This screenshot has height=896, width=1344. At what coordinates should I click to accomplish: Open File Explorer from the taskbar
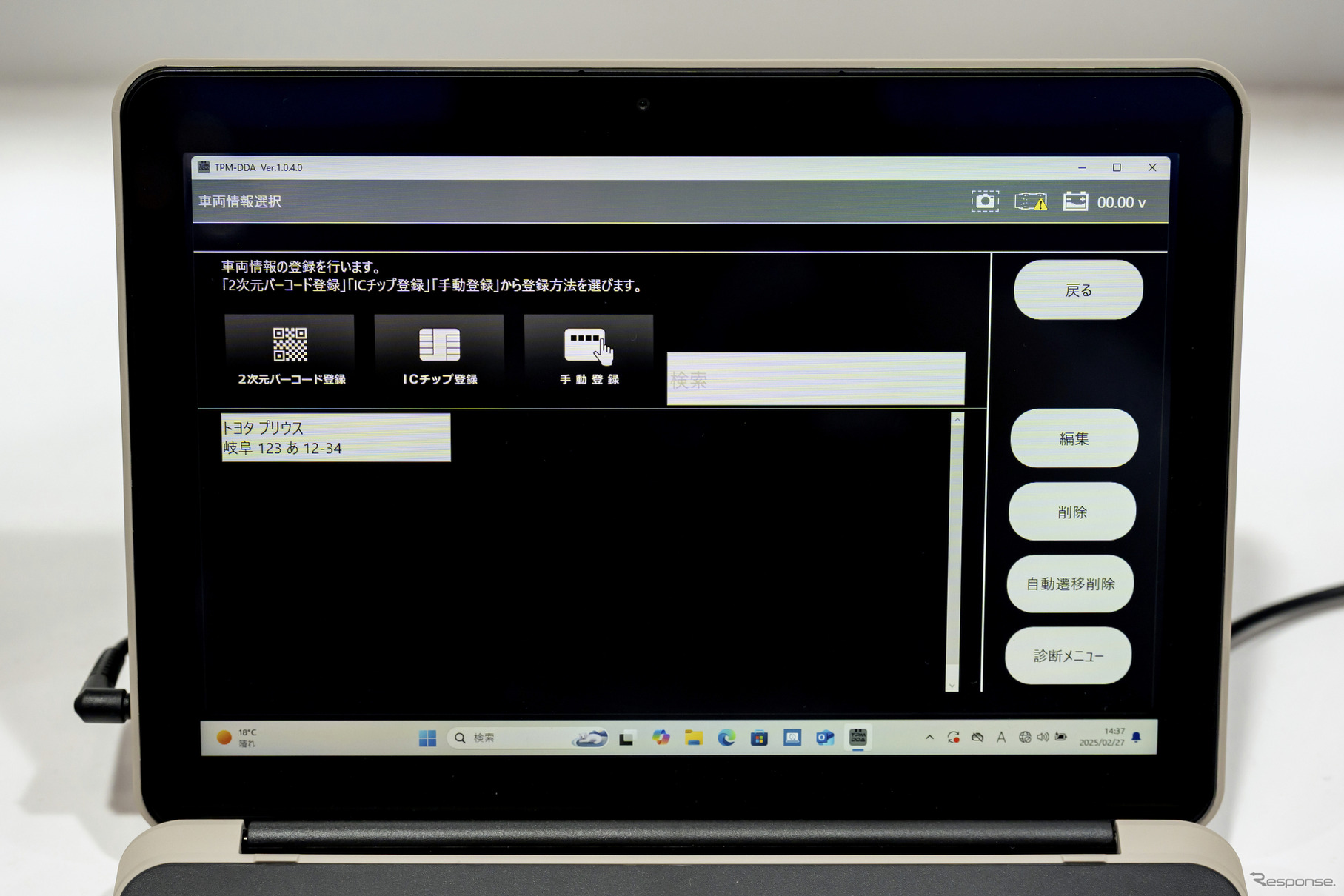pos(694,738)
